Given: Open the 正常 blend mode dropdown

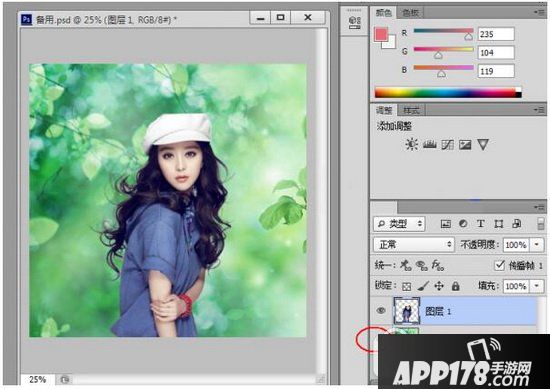Looking at the screenshot, I should coord(414,244).
